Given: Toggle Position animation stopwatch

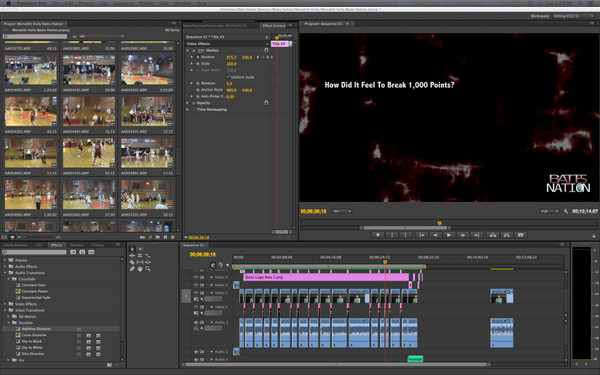Looking at the screenshot, I should tap(198, 57).
